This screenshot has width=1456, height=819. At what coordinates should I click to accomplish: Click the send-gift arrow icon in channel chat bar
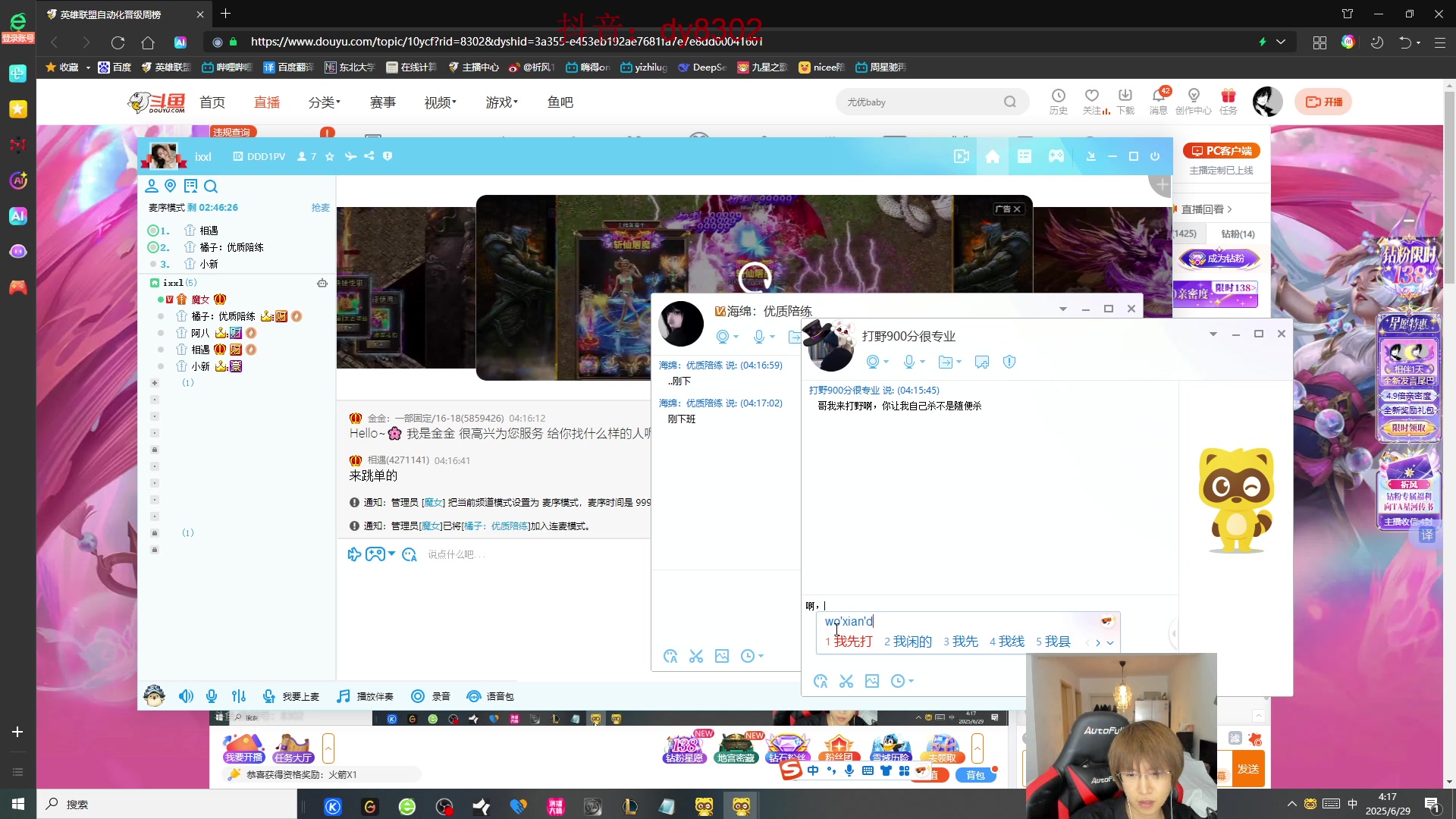tap(354, 554)
